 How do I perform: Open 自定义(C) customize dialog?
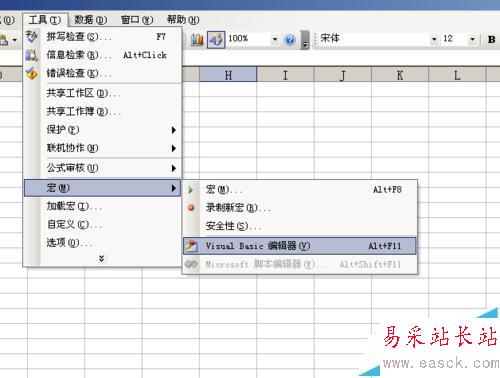(103, 224)
